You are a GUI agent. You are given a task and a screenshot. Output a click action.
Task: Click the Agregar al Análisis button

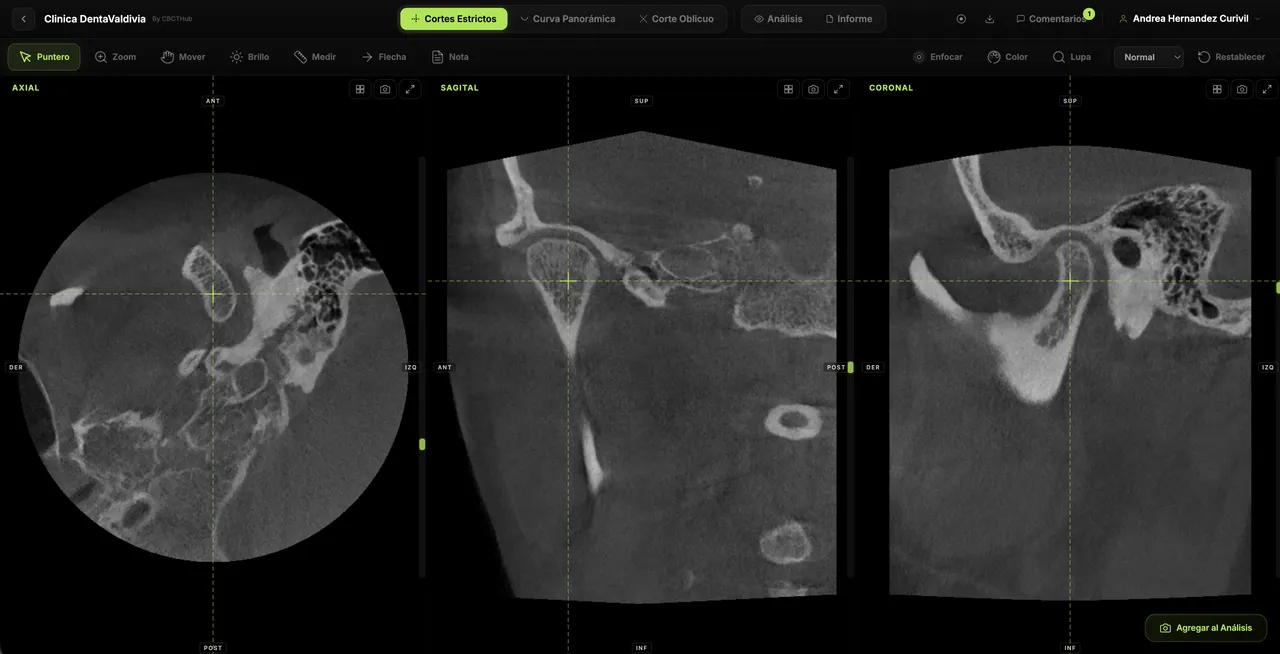point(1206,627)
